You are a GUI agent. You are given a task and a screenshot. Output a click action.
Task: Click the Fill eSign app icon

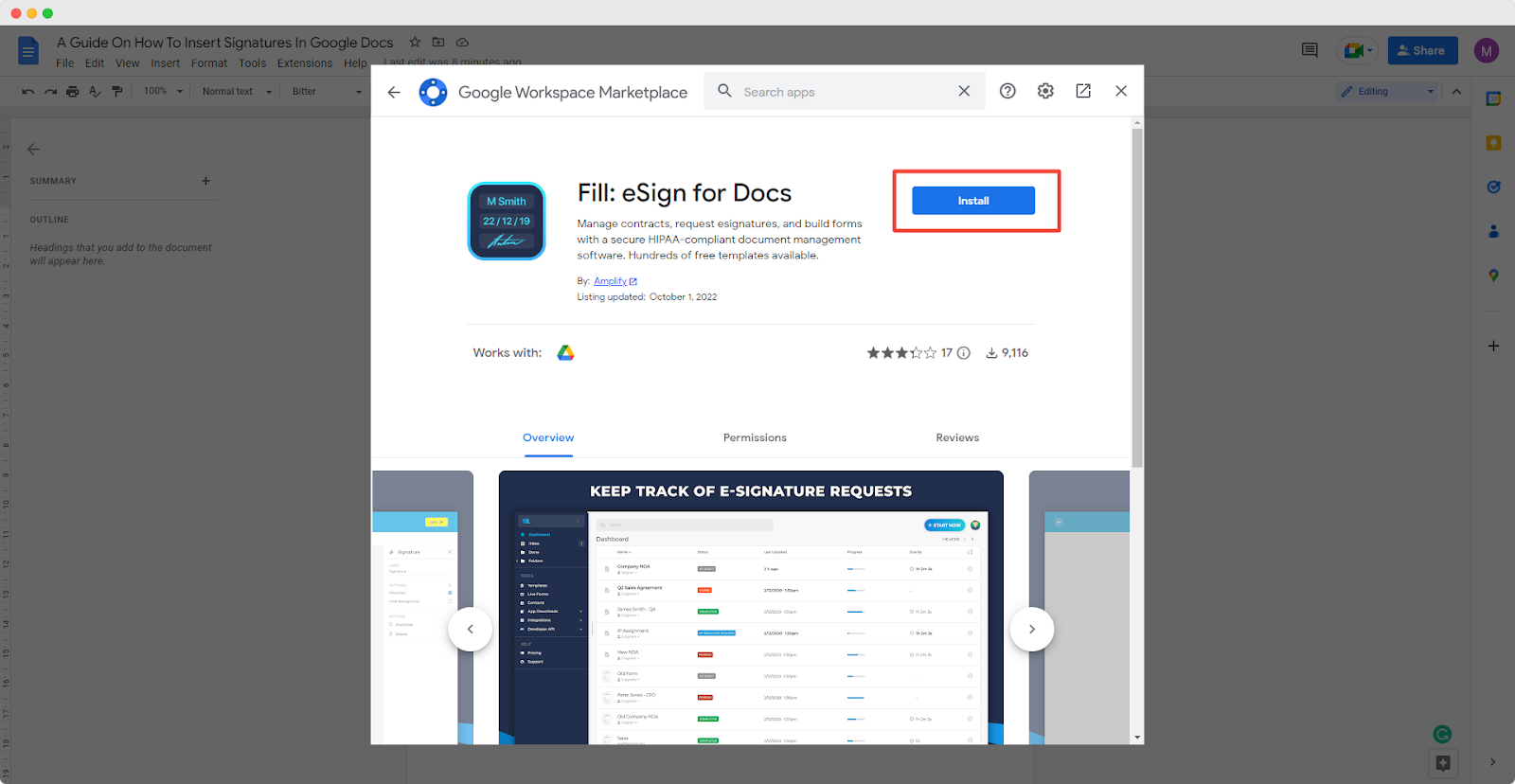point(507,221)
